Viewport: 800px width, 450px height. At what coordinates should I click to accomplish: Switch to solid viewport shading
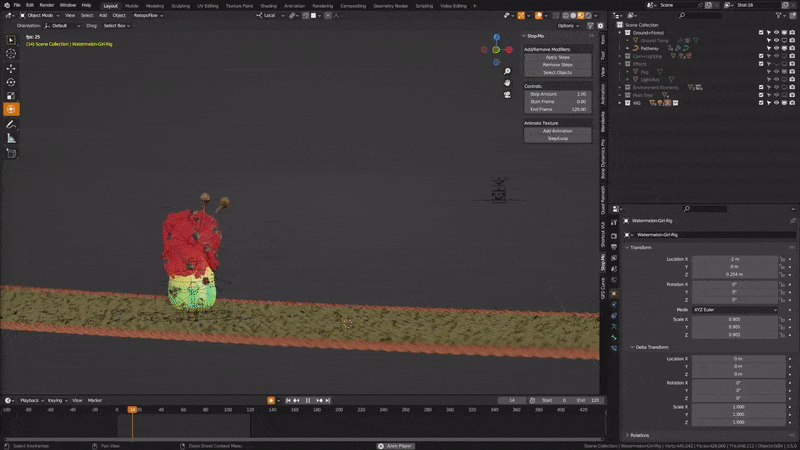click(x=573, y=16)
